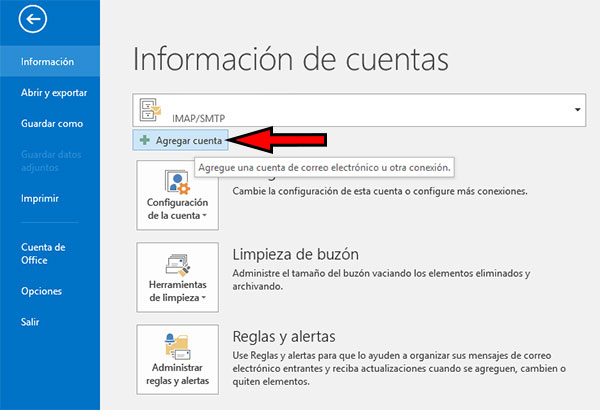Open the Configuración de la cuenta dropdown label

[x=175, y=209]
